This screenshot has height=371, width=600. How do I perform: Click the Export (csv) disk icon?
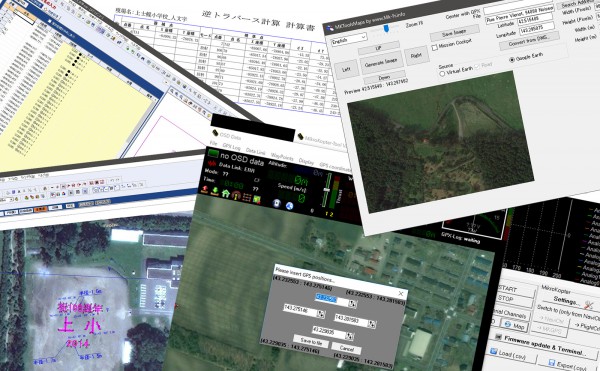click(x=552, y=362)
